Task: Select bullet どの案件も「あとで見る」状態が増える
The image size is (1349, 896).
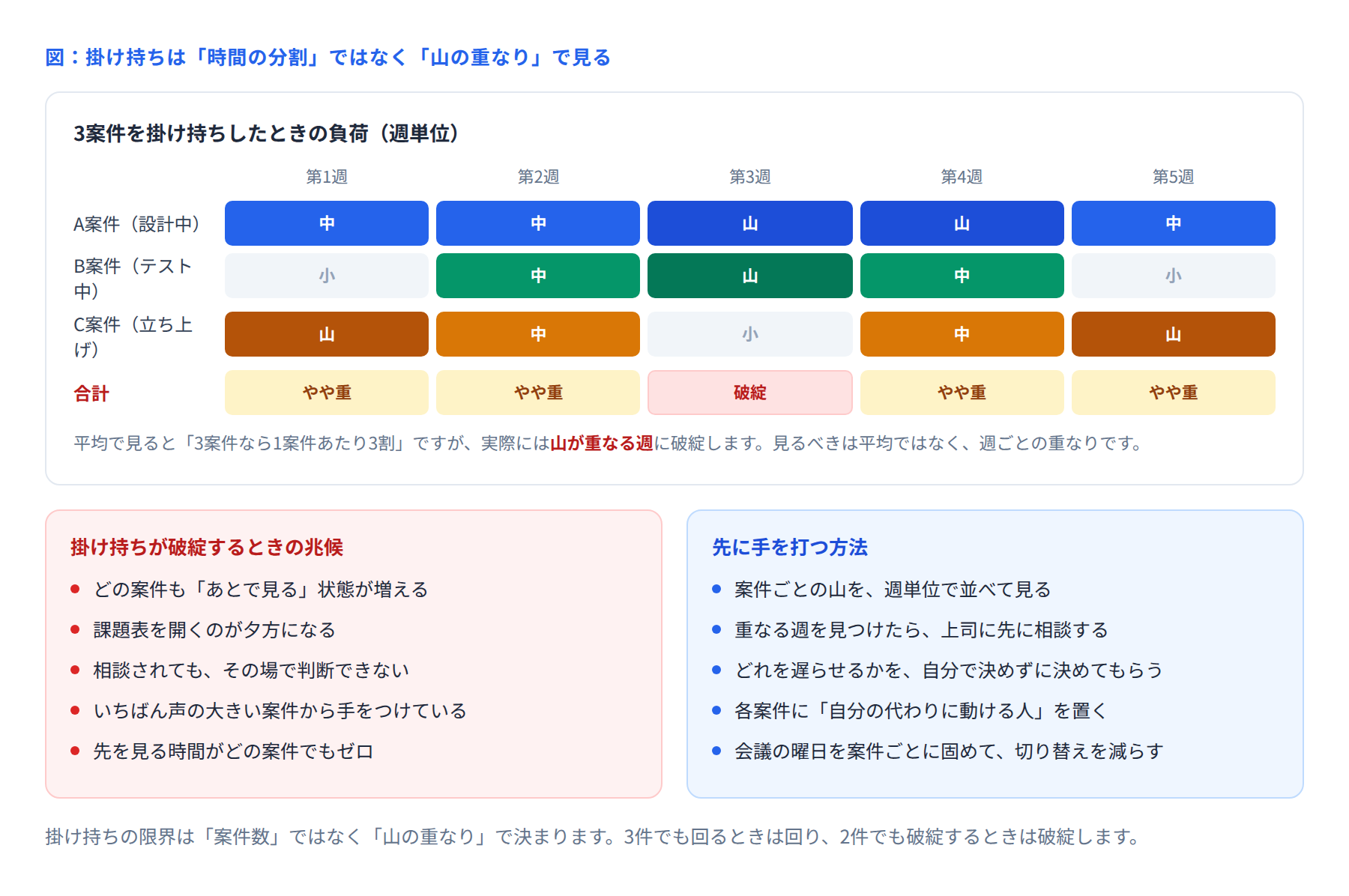Action: click(x=260, y=590)
